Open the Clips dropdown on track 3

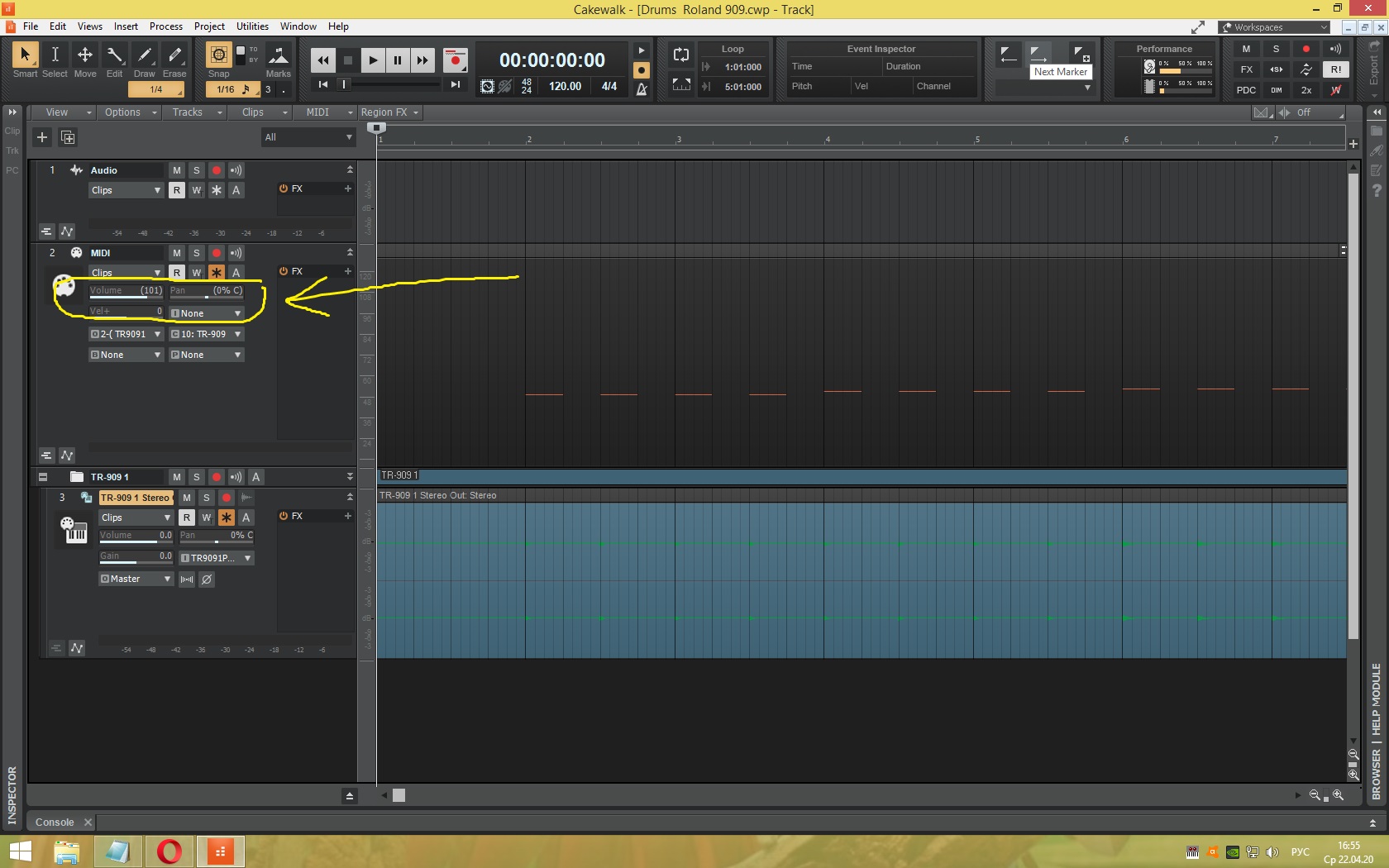pyautogui.click(x=136, y=517)
